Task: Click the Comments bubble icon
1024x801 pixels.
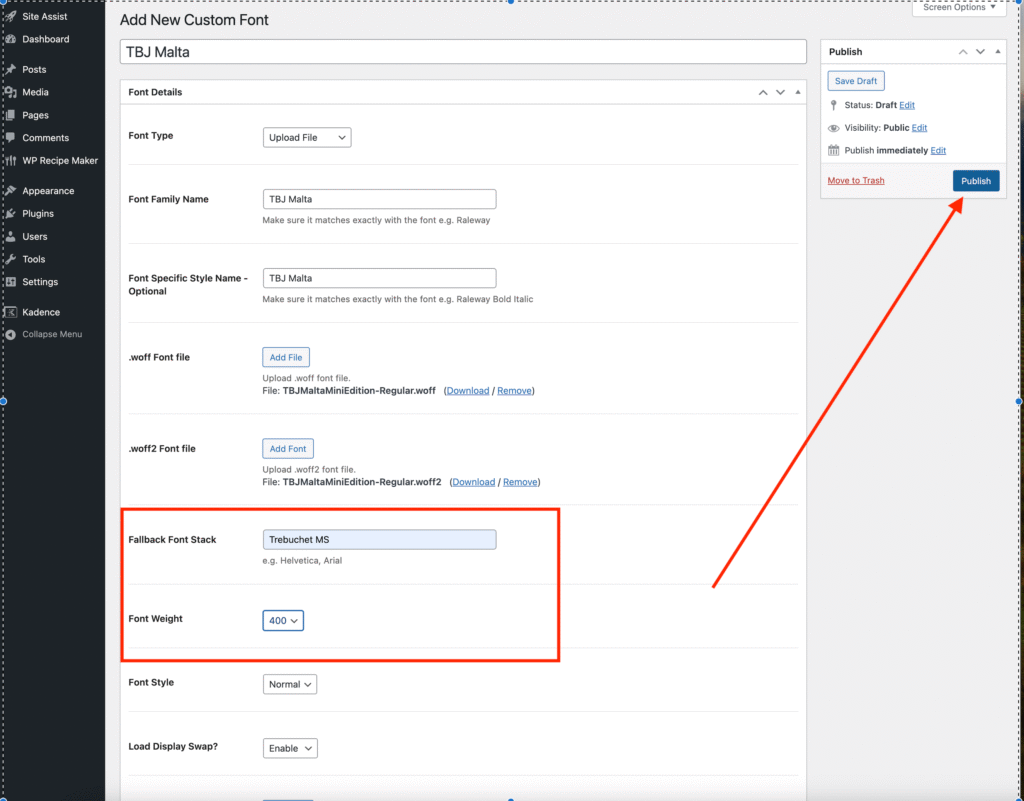Action: pyautogui.click(x=10, y=138)
